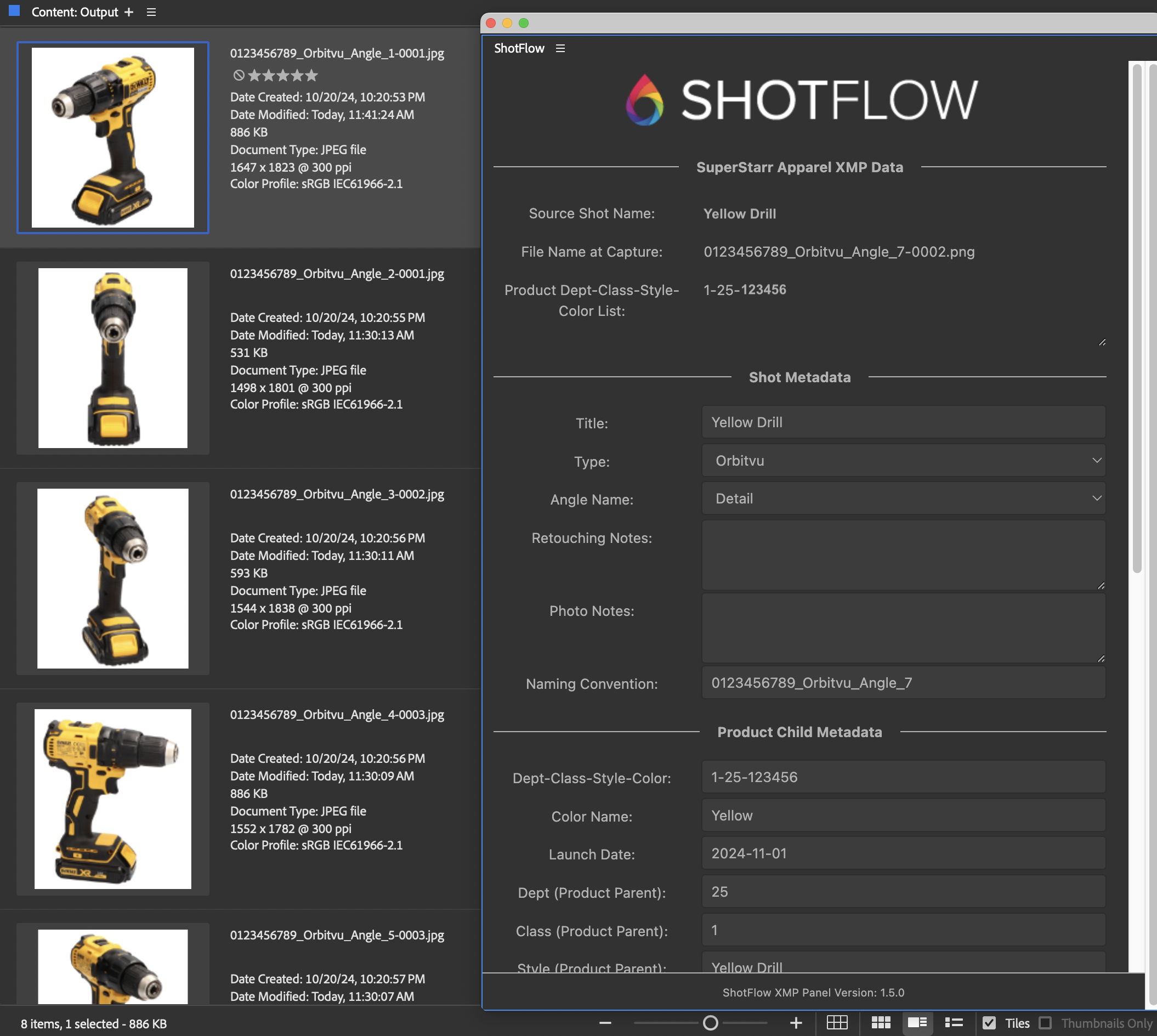
Task: Open the ShotFlow panel hamburger menu
Action: (x=560, y=48)
